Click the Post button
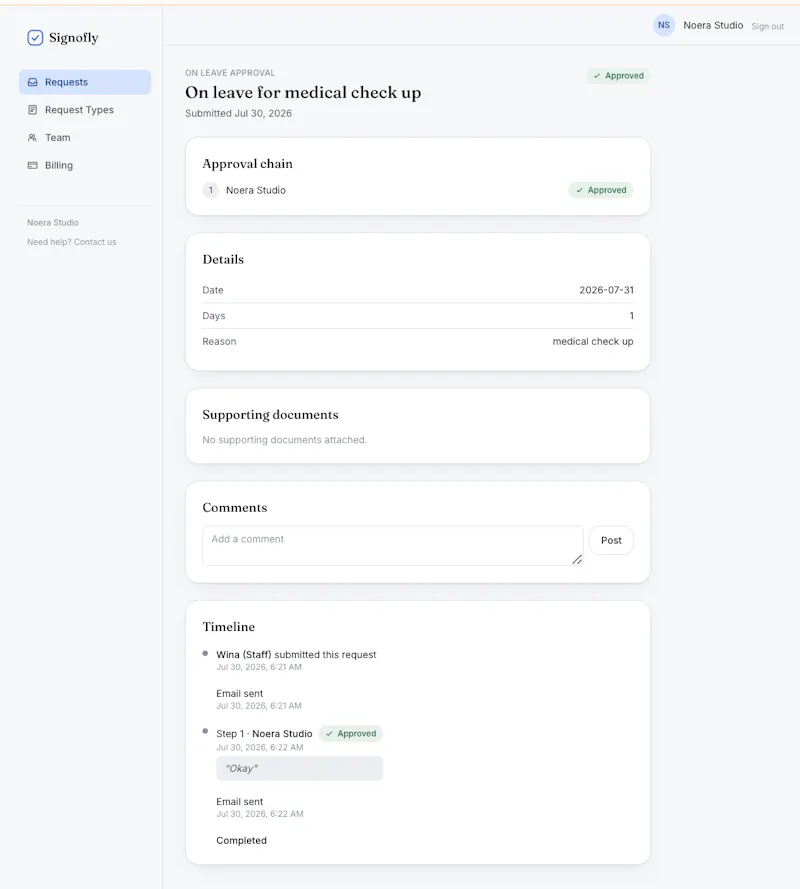The height and width of the screenshot is (889, 800). tap(611, 540)
